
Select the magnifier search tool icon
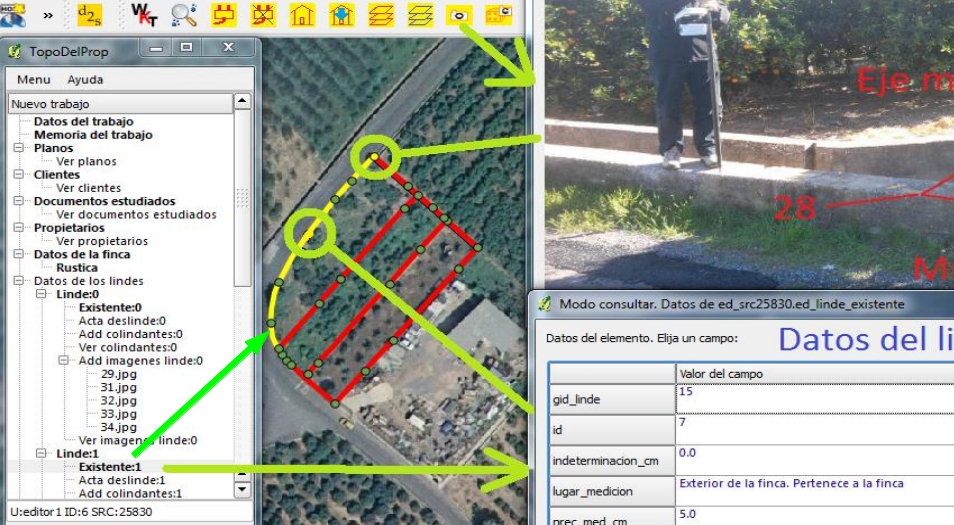pyautogui.click(x=184, y=14)
